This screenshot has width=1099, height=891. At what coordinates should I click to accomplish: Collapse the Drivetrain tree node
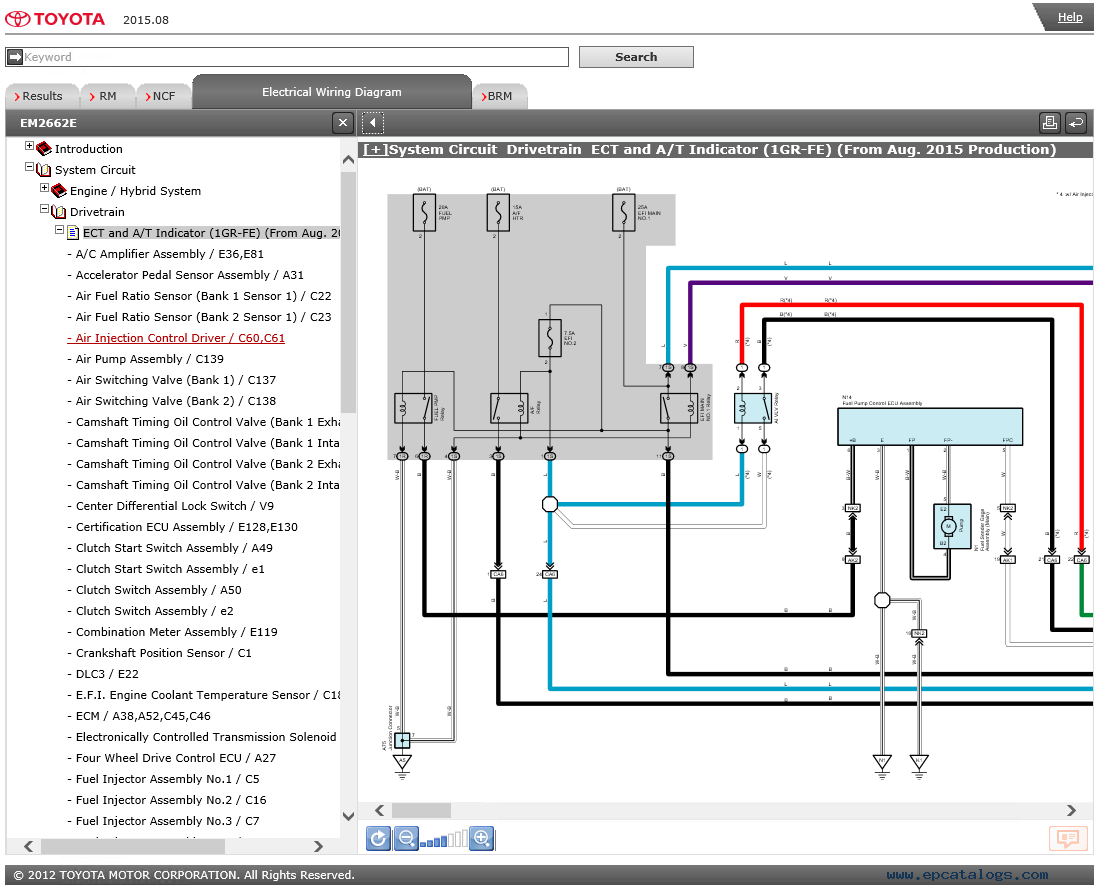[45, 209]
